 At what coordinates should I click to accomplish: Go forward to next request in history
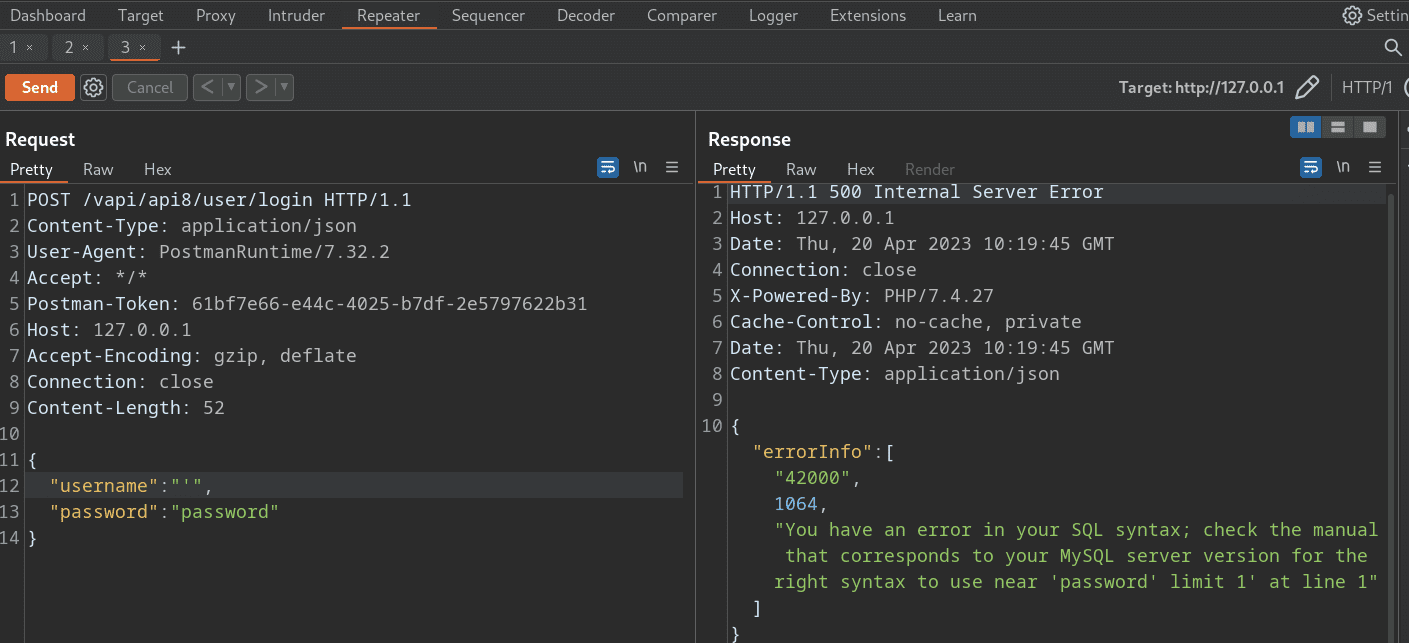[x=260, y=87]
